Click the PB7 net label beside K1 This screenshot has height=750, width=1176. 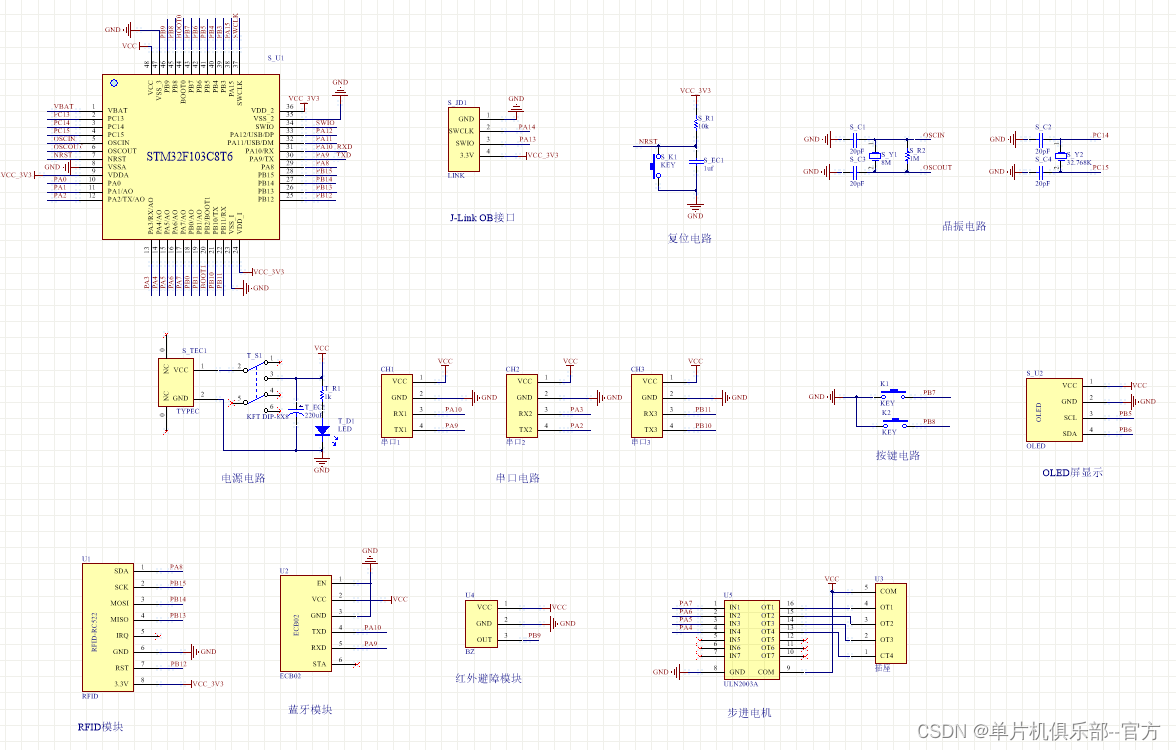pyautogui.click(x=929, y=392)
